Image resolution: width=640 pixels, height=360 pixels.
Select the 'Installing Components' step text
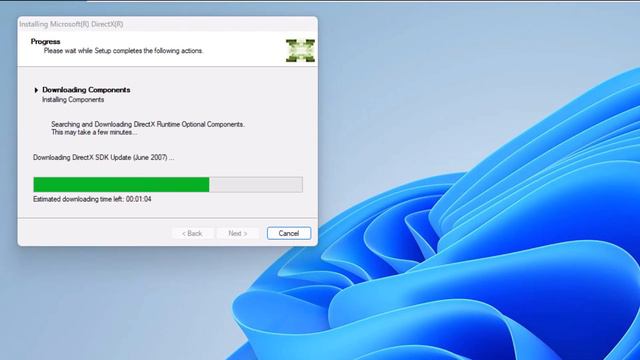73,100
